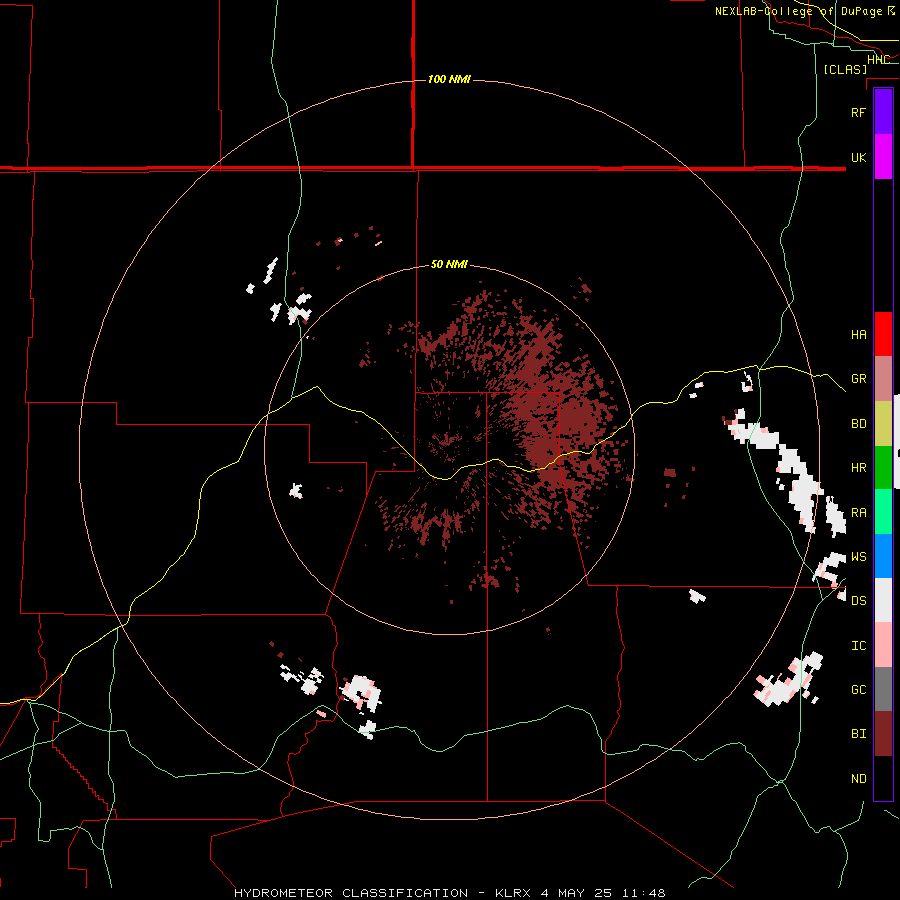Click the IC legend label
This screenshot has height=900, width=900.
(x=858, y=646)
